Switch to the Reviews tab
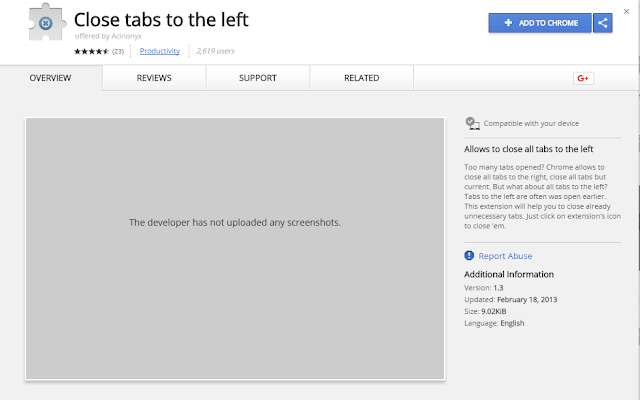 tap(154, 78)
